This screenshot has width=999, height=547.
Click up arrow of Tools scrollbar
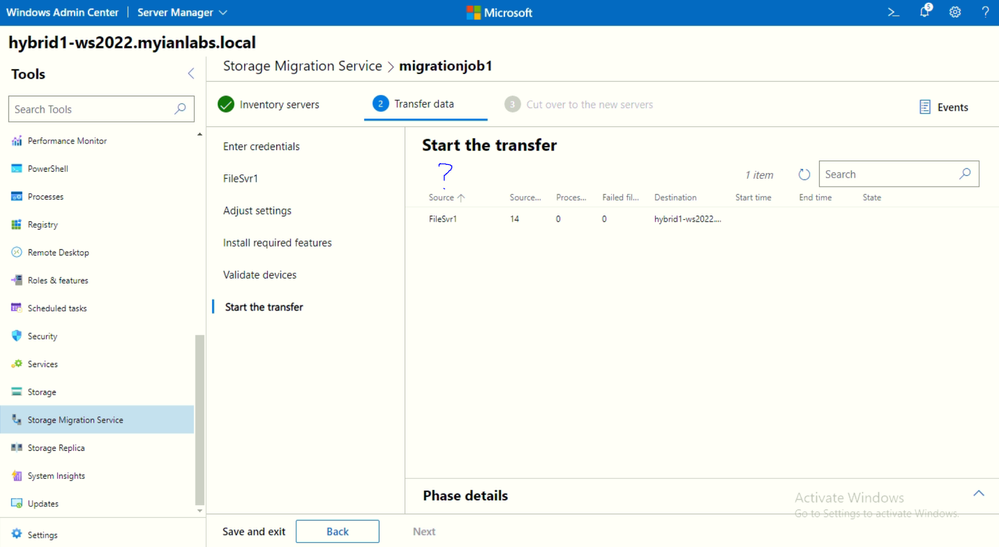point(199,134)
